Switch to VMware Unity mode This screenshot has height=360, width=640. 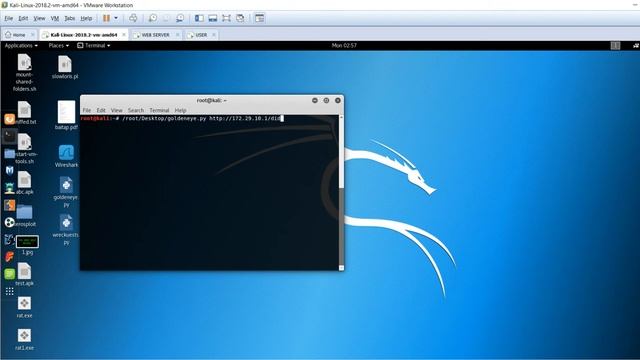pos(240,18)
